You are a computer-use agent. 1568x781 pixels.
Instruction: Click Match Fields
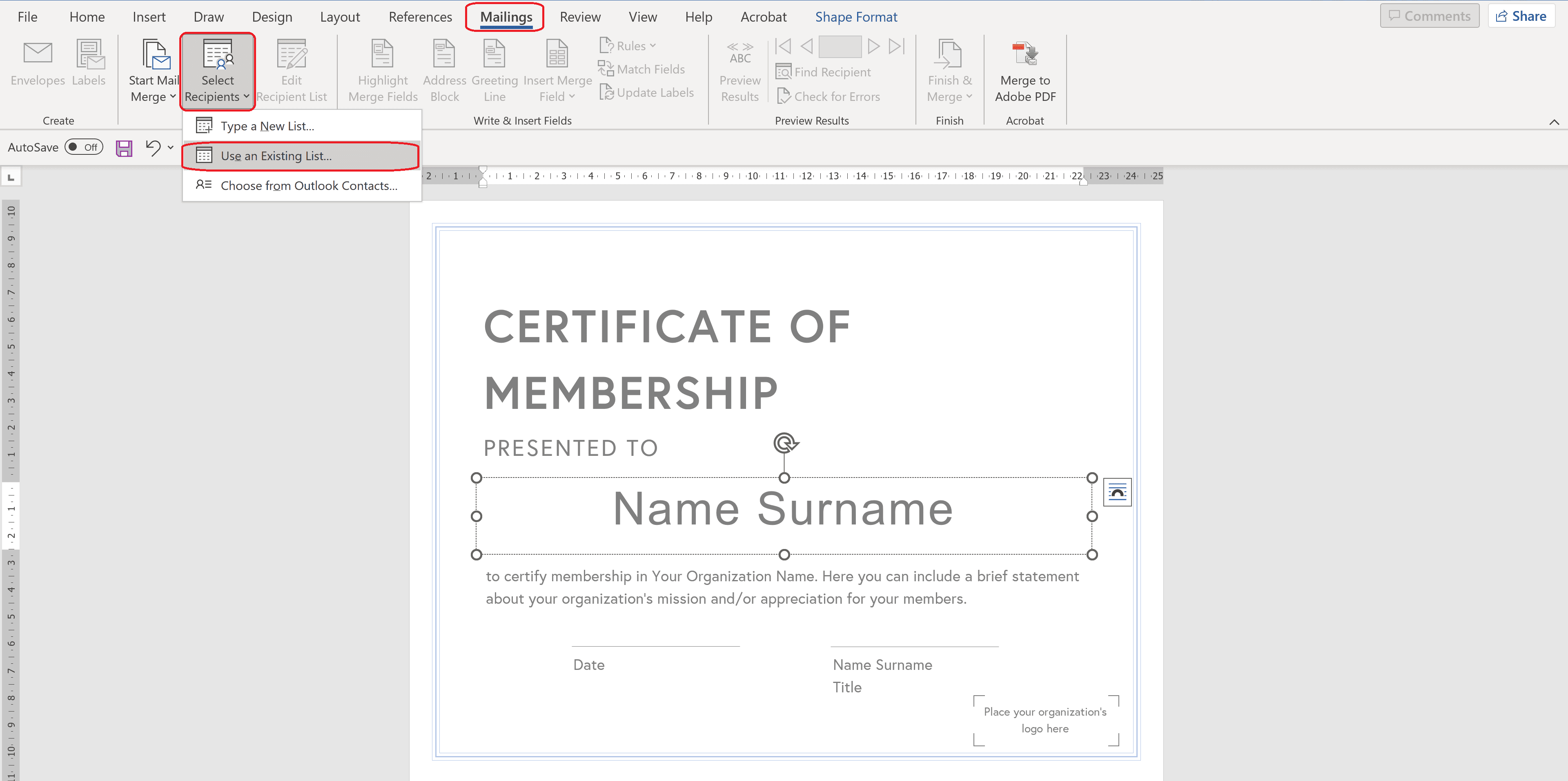(642, 69)
